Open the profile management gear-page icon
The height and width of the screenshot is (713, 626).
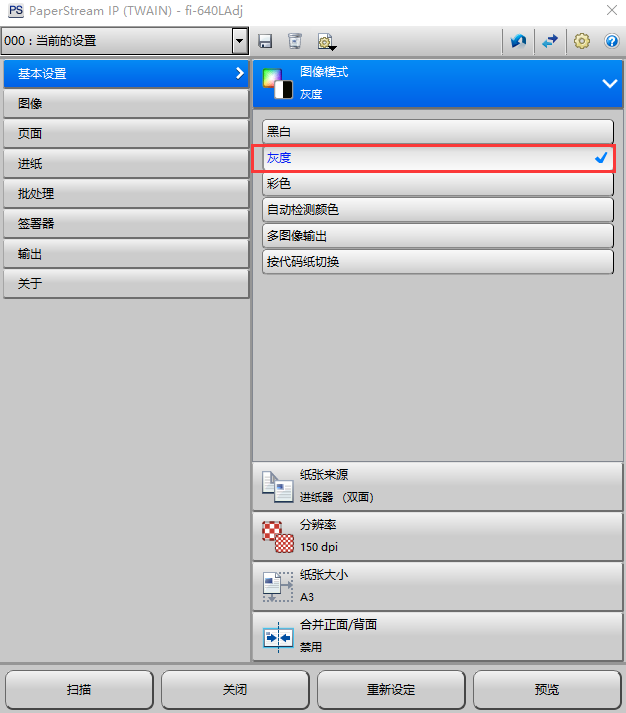coord(327,42)
